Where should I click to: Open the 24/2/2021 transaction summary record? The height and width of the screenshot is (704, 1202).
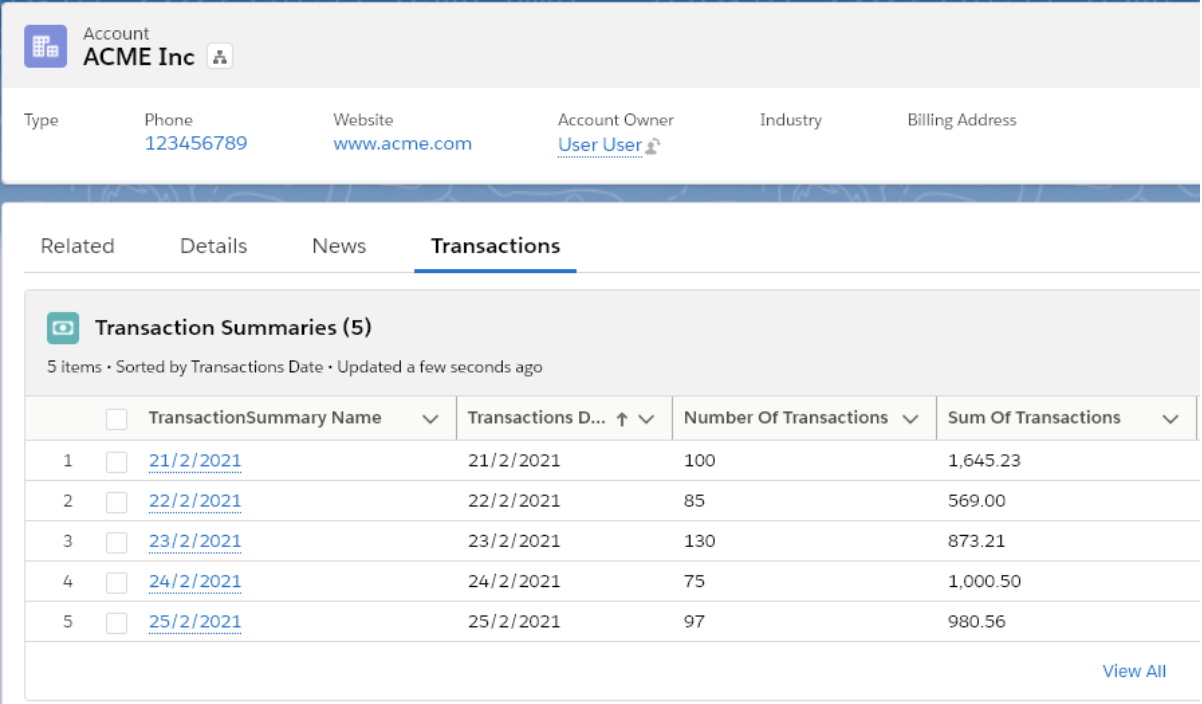pyautogui.click(x=195, y=581)
